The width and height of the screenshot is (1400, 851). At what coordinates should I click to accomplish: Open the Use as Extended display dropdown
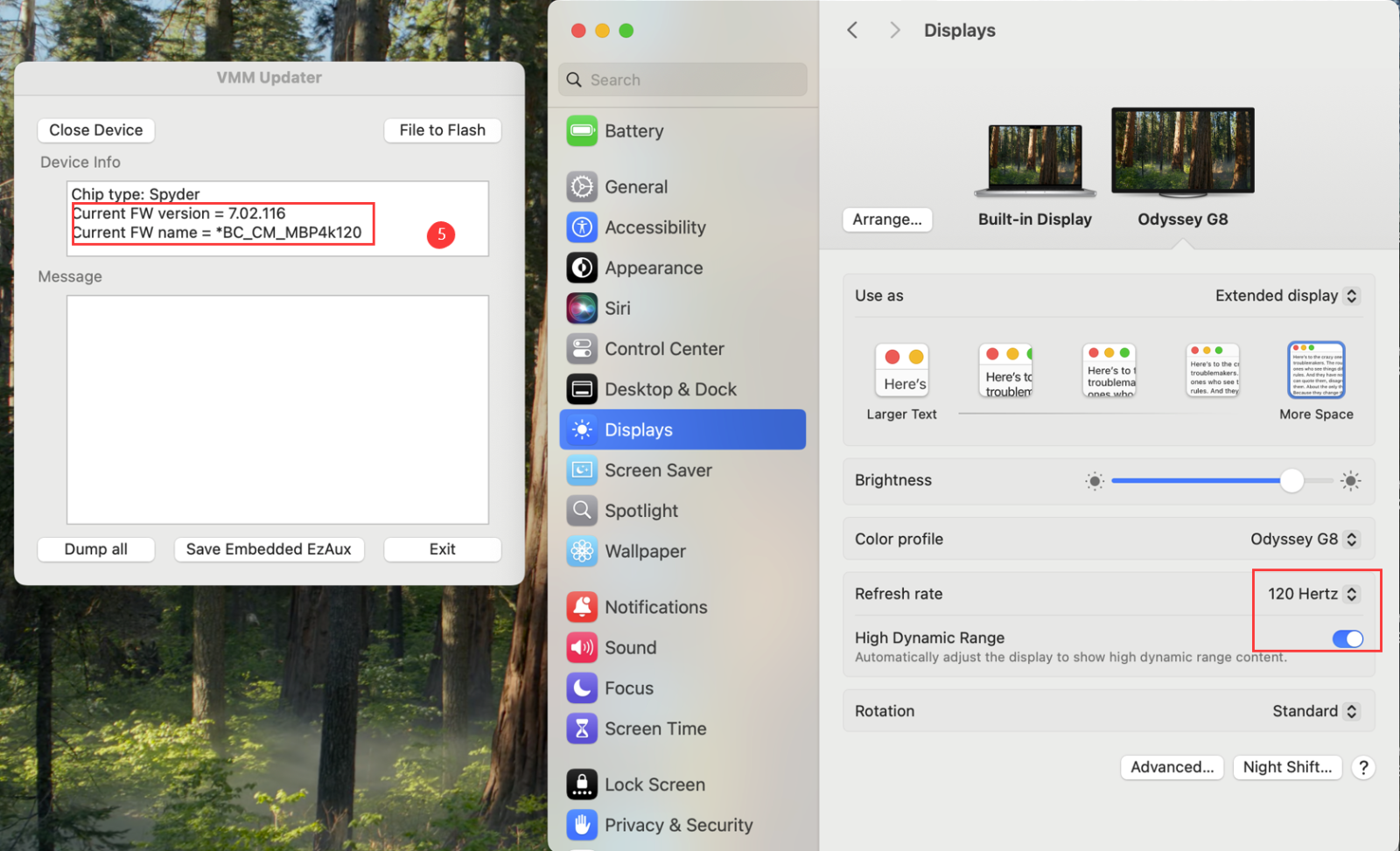click(1286, 296)
